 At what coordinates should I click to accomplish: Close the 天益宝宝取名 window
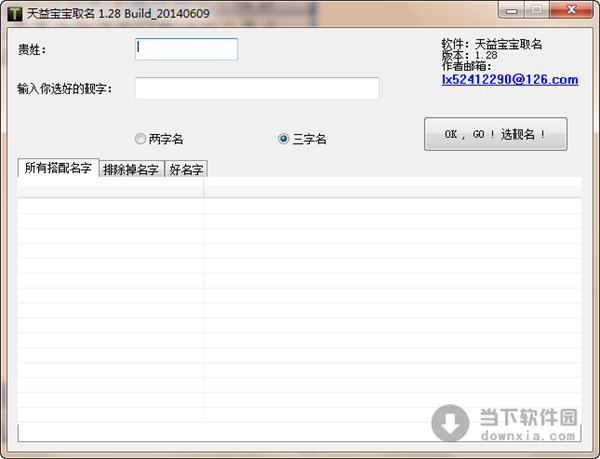pos(571,10)
